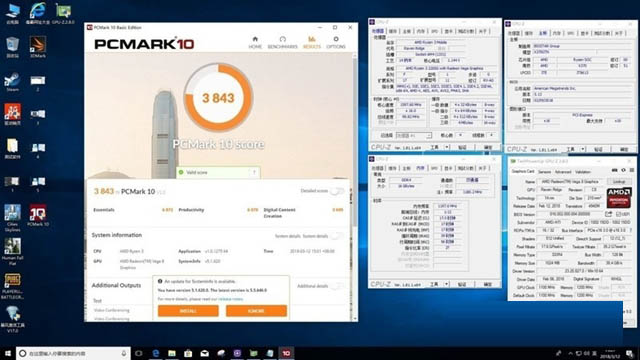Open the notification center icon

630,353
